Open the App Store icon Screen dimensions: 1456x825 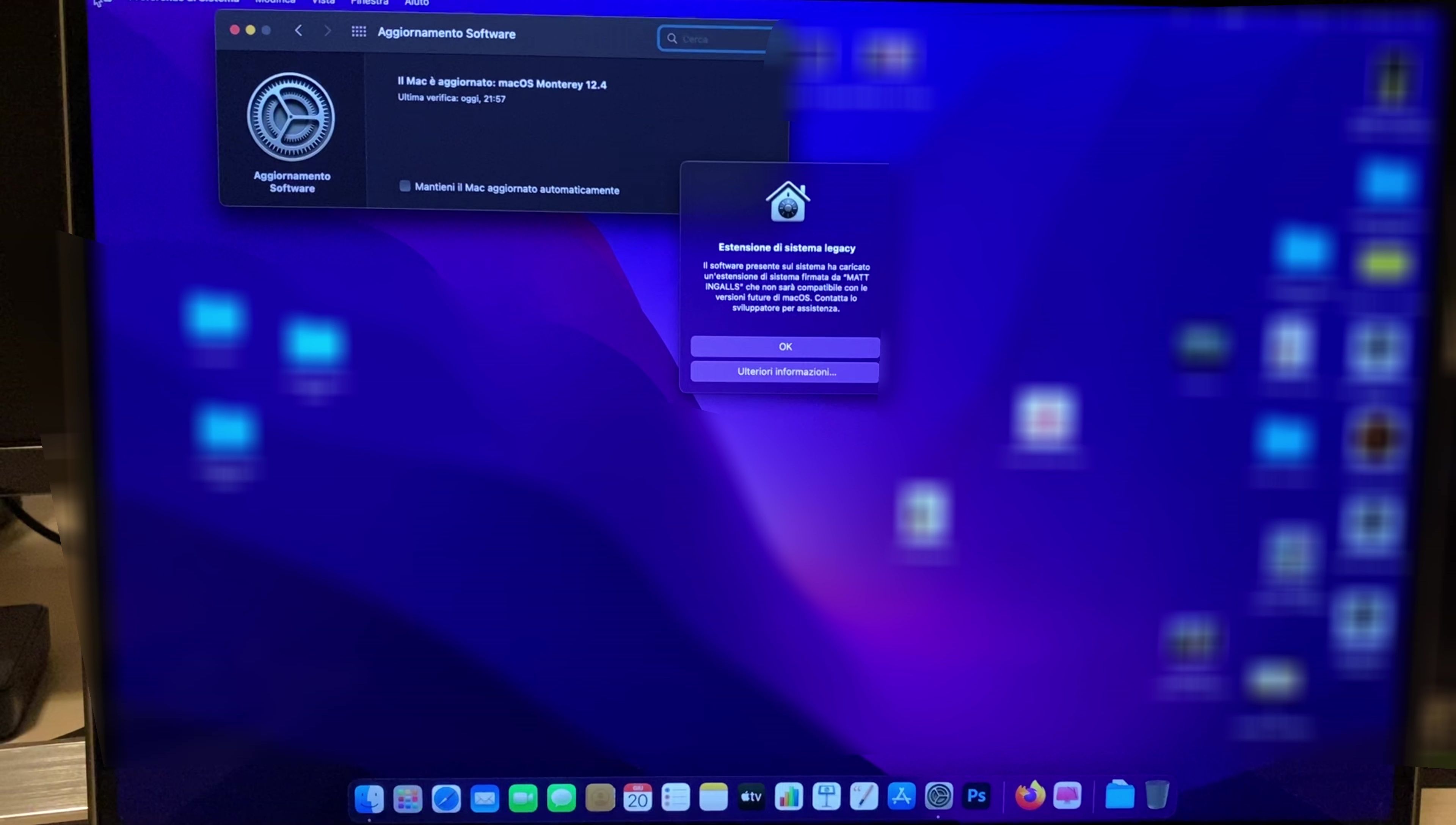[901, 796]
